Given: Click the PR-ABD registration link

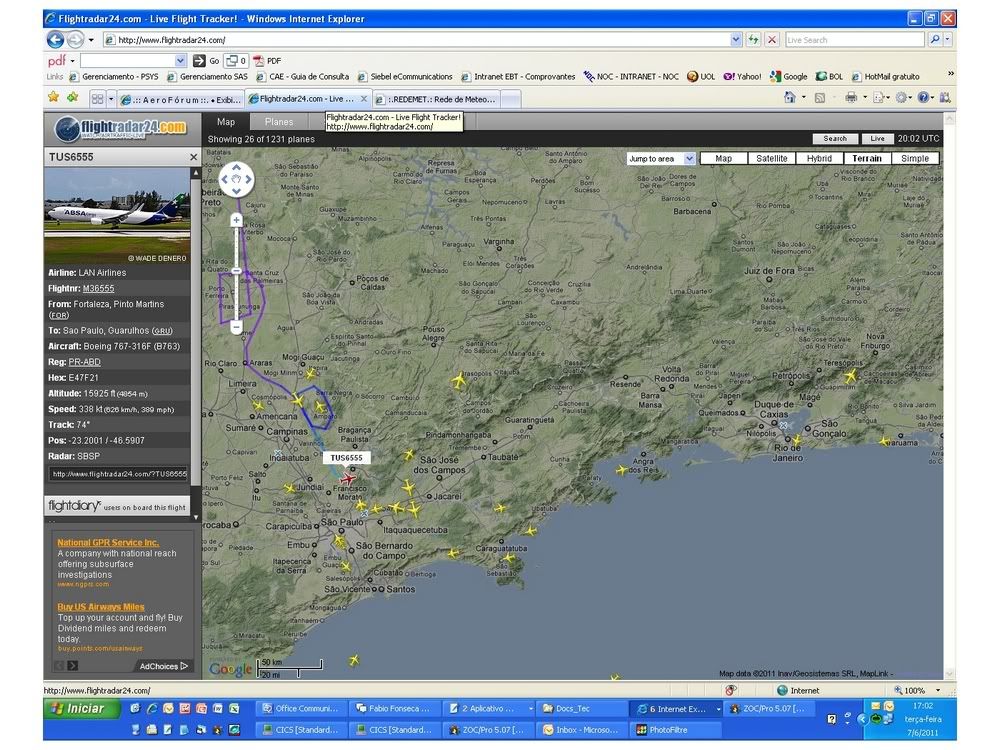Looking at the screenshot, I should (x=84, y=362).
